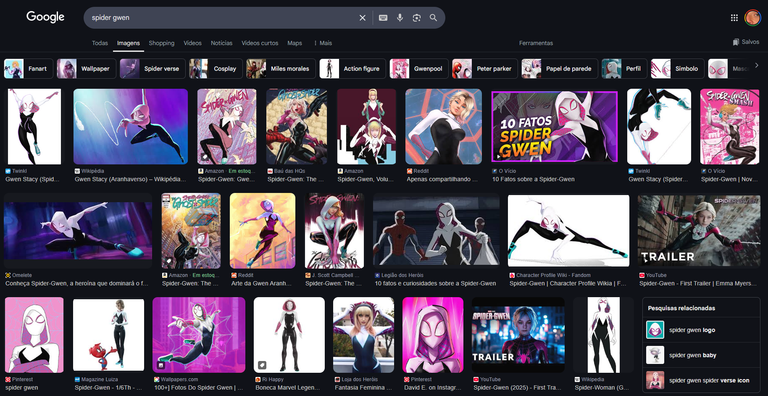
Task: Open the on-screen keyboard icon
Action: (x=383, y=18)
